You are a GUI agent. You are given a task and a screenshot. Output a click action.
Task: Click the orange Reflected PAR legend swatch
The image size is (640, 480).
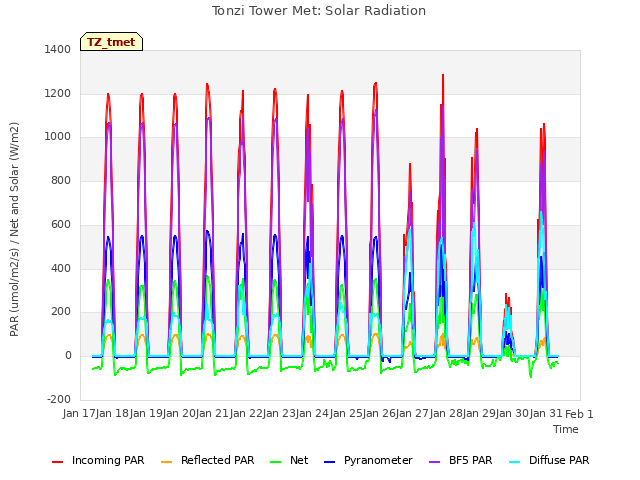tap(167, 462)
